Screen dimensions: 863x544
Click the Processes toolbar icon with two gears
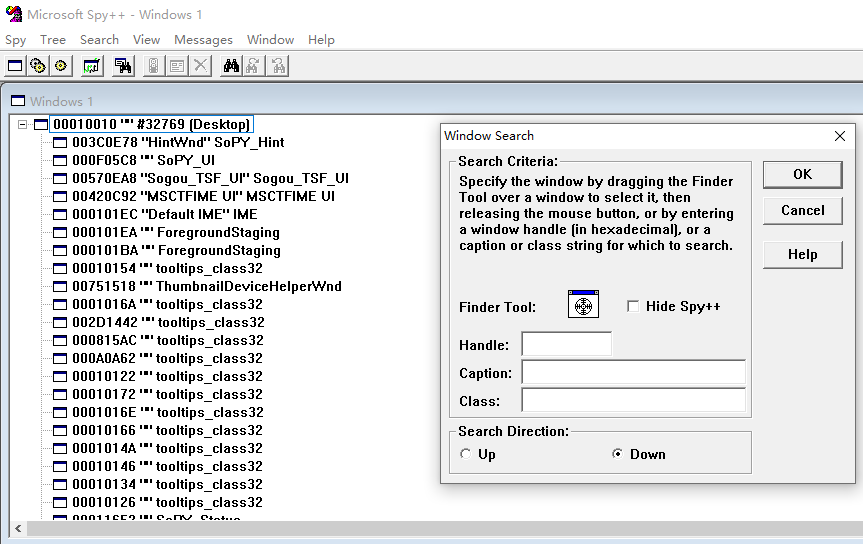(x=38, y=66)
